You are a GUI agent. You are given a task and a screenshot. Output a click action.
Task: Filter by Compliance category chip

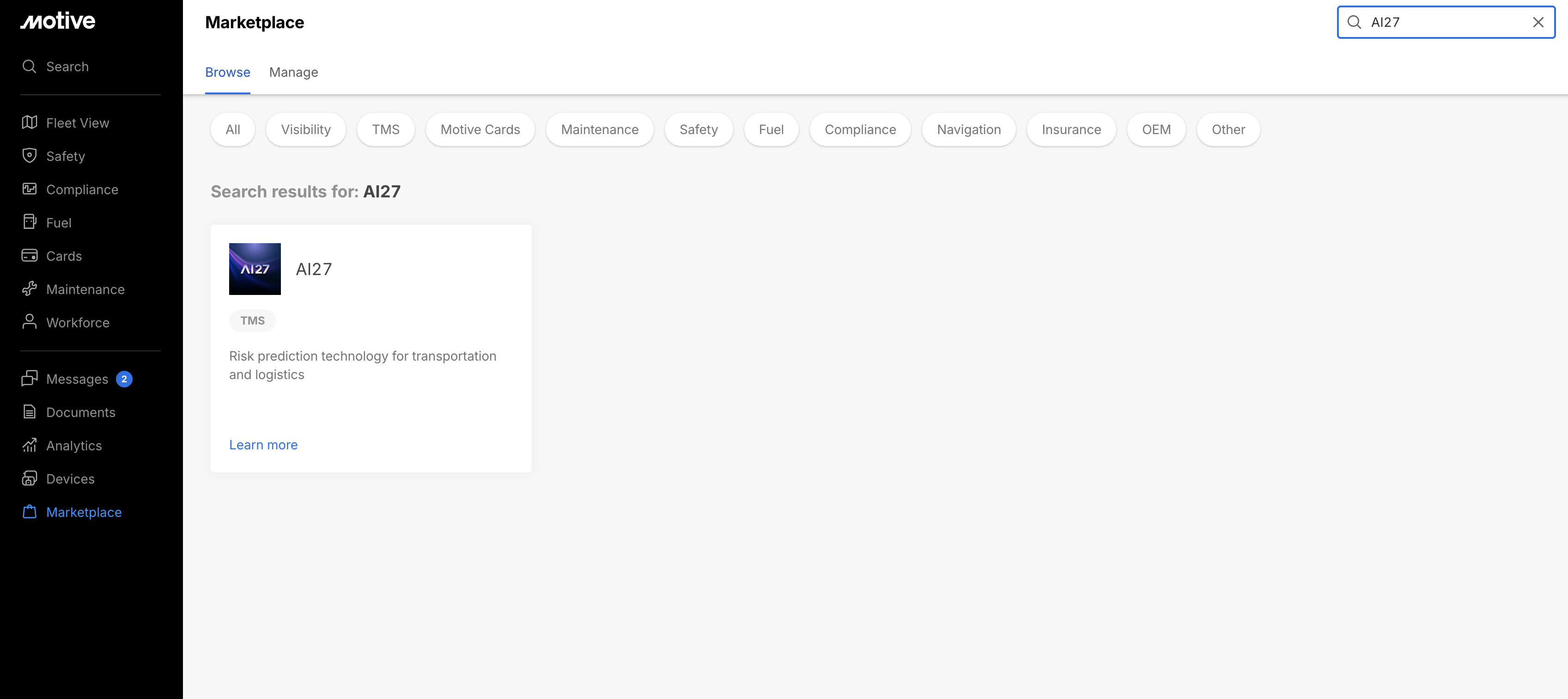pyautogui.click(x=860, y=129)
